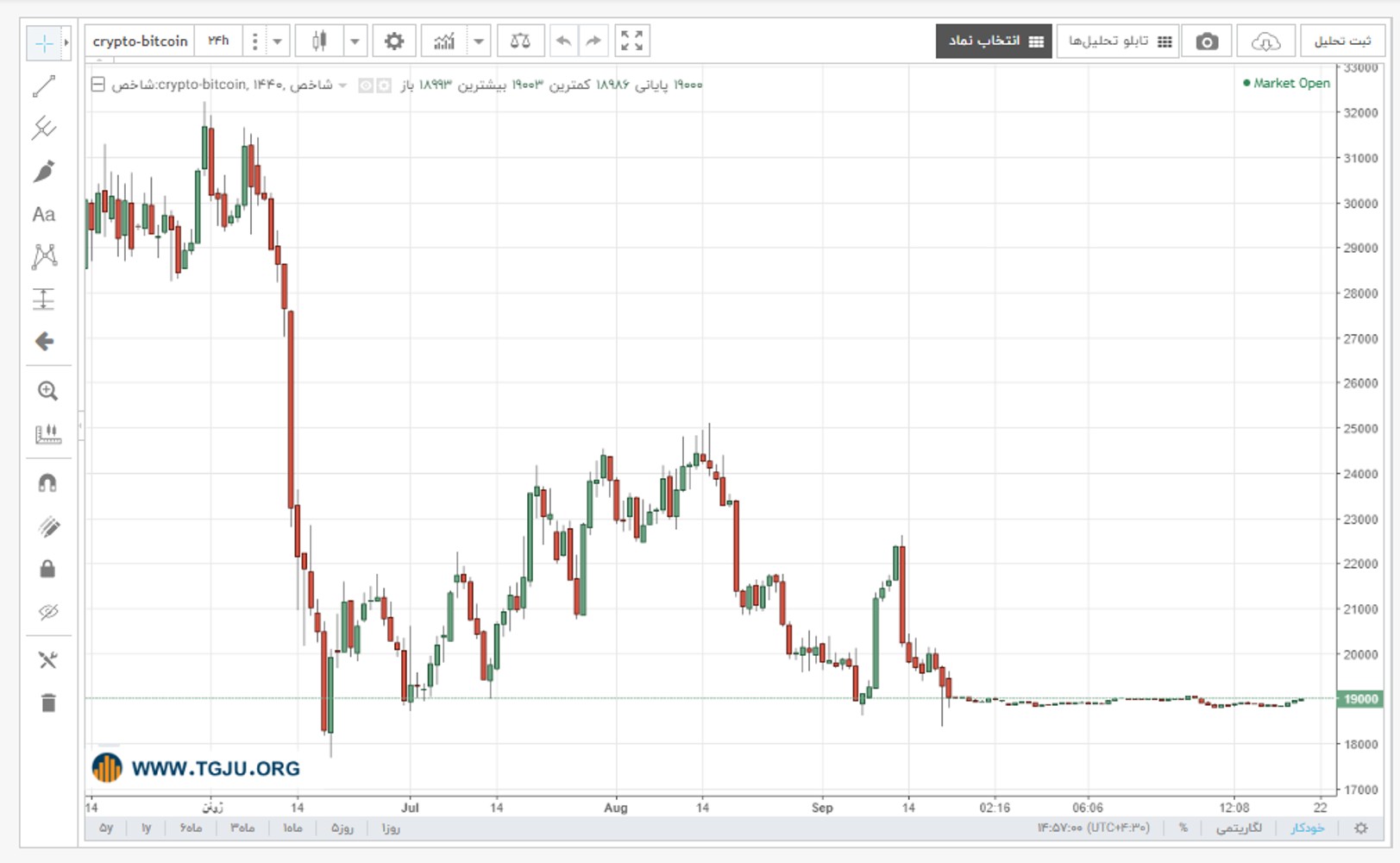Activate the Aa text annotation tool
The height and width of the screenshot is (863, 1400).
click(x=44, y=214)
